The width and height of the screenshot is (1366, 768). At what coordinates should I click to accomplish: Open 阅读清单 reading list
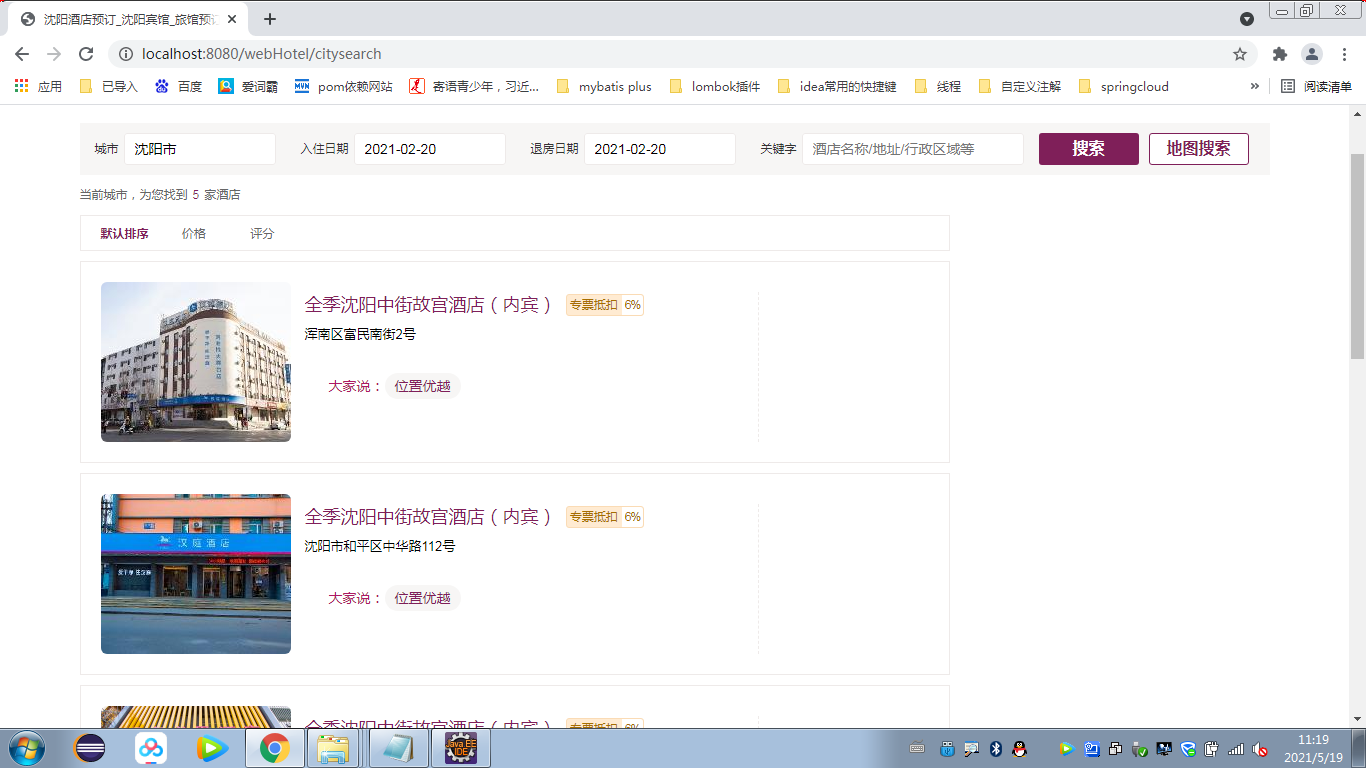[x=1316, y=87]
